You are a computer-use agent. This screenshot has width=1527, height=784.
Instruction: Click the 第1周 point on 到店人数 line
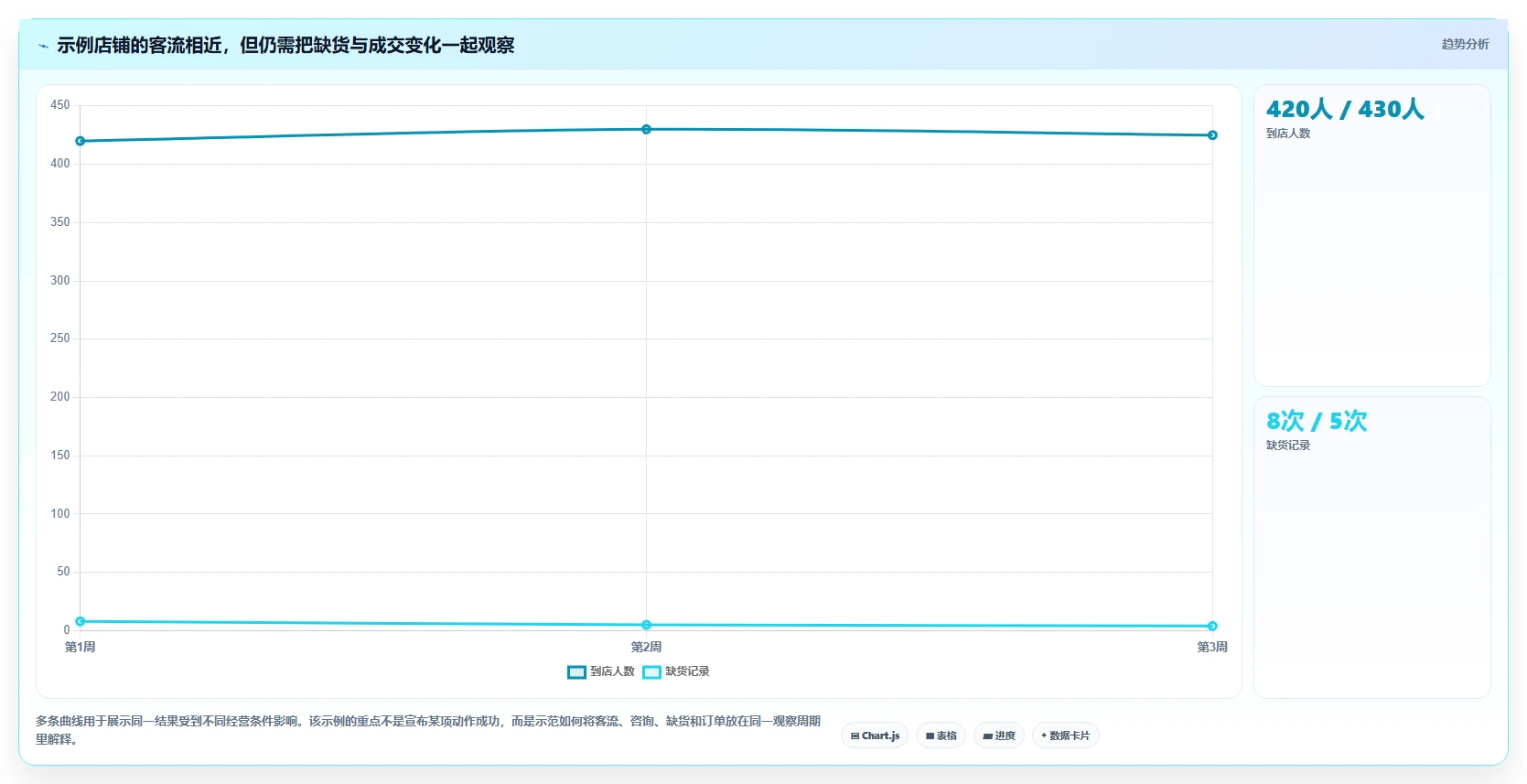coord(81,141)
